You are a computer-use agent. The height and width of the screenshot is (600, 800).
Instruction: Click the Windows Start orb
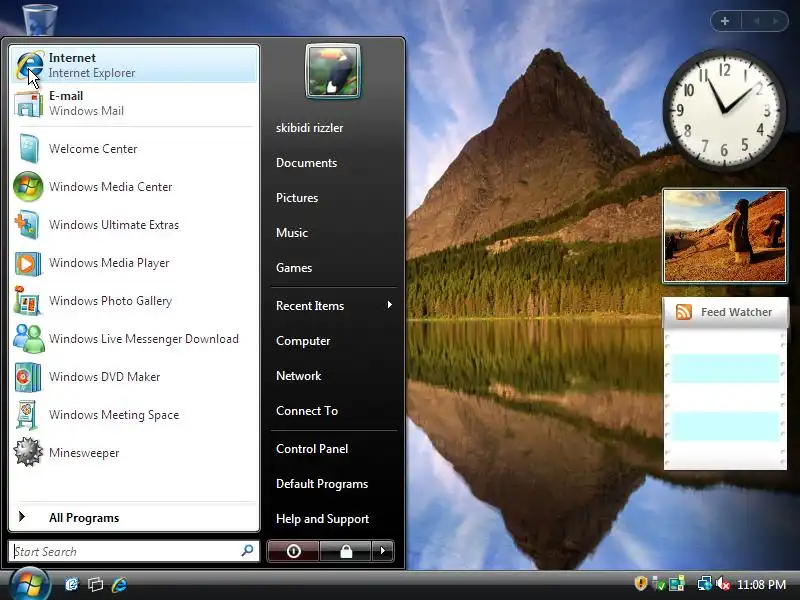pos(30,584)
